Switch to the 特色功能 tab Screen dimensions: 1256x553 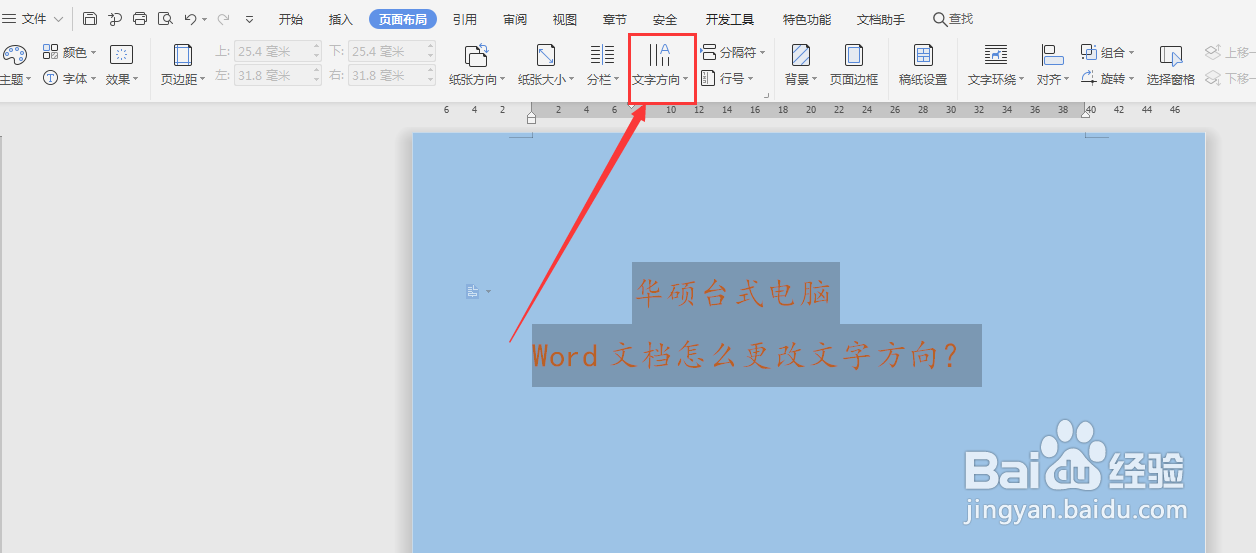point(806,19)
